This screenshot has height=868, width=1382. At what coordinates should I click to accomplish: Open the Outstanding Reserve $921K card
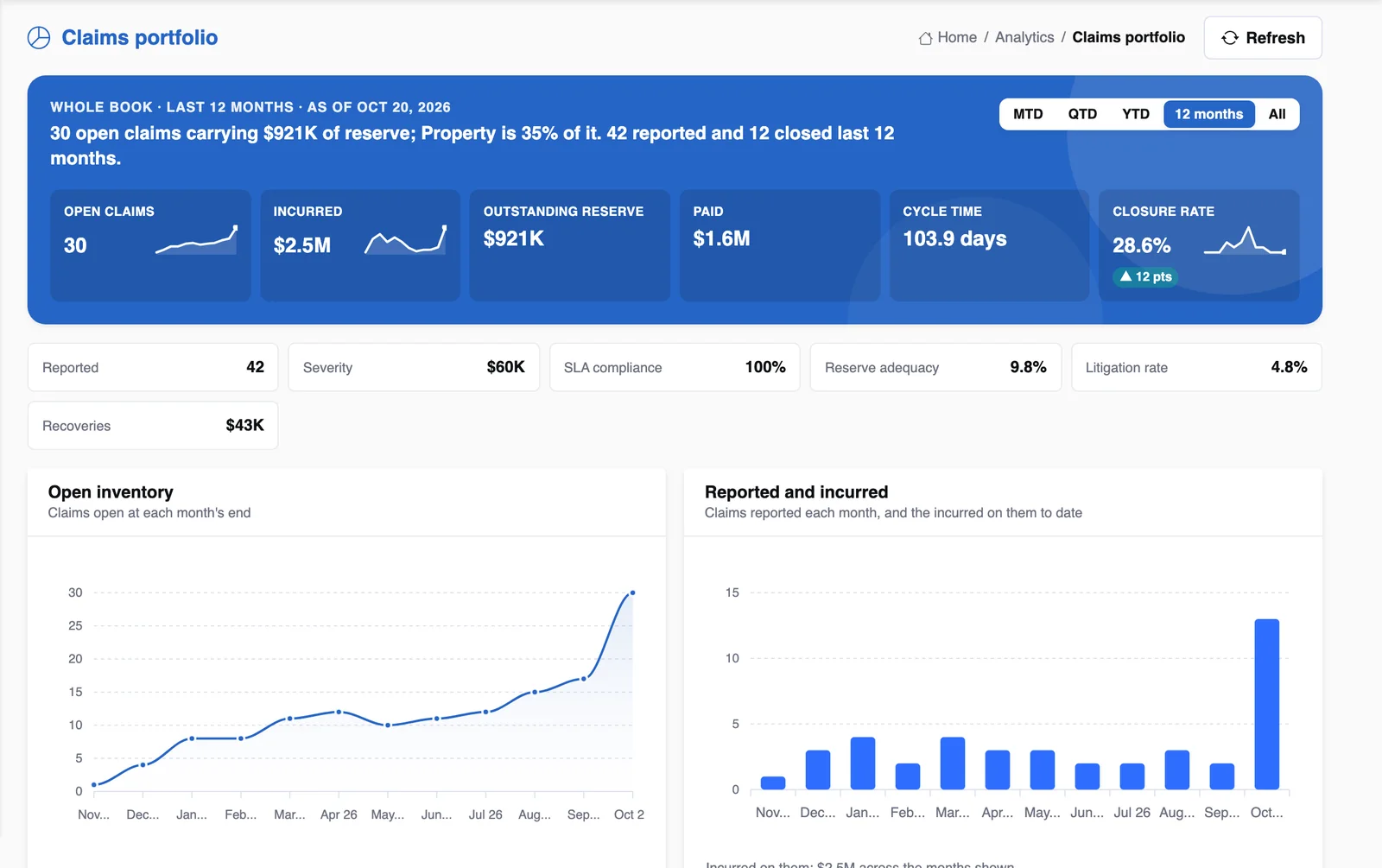click(570, 245)
